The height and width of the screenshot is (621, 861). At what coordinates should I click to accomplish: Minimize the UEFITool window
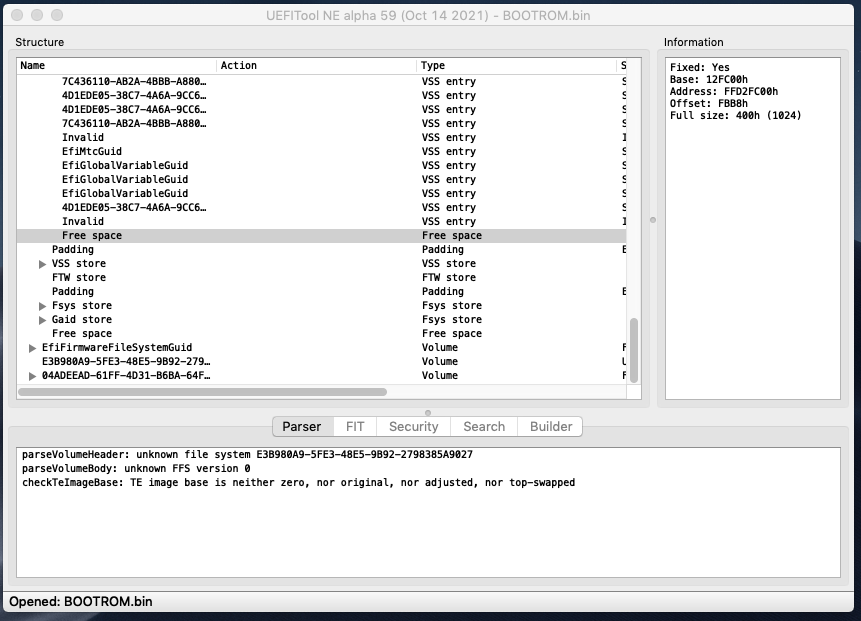pyautogui.click(x=37, y=15)
